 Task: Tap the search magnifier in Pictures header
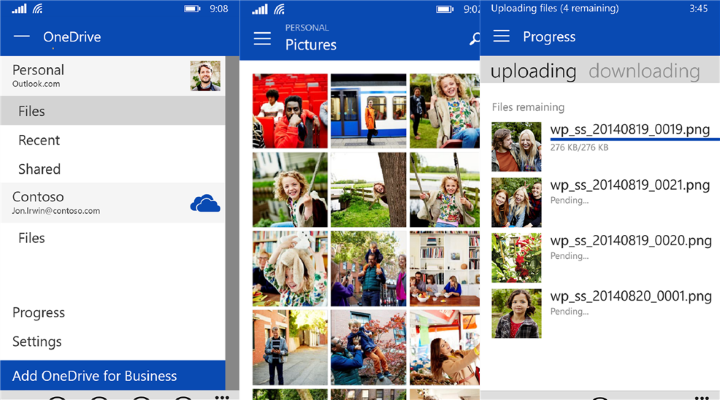click(475, 39)
